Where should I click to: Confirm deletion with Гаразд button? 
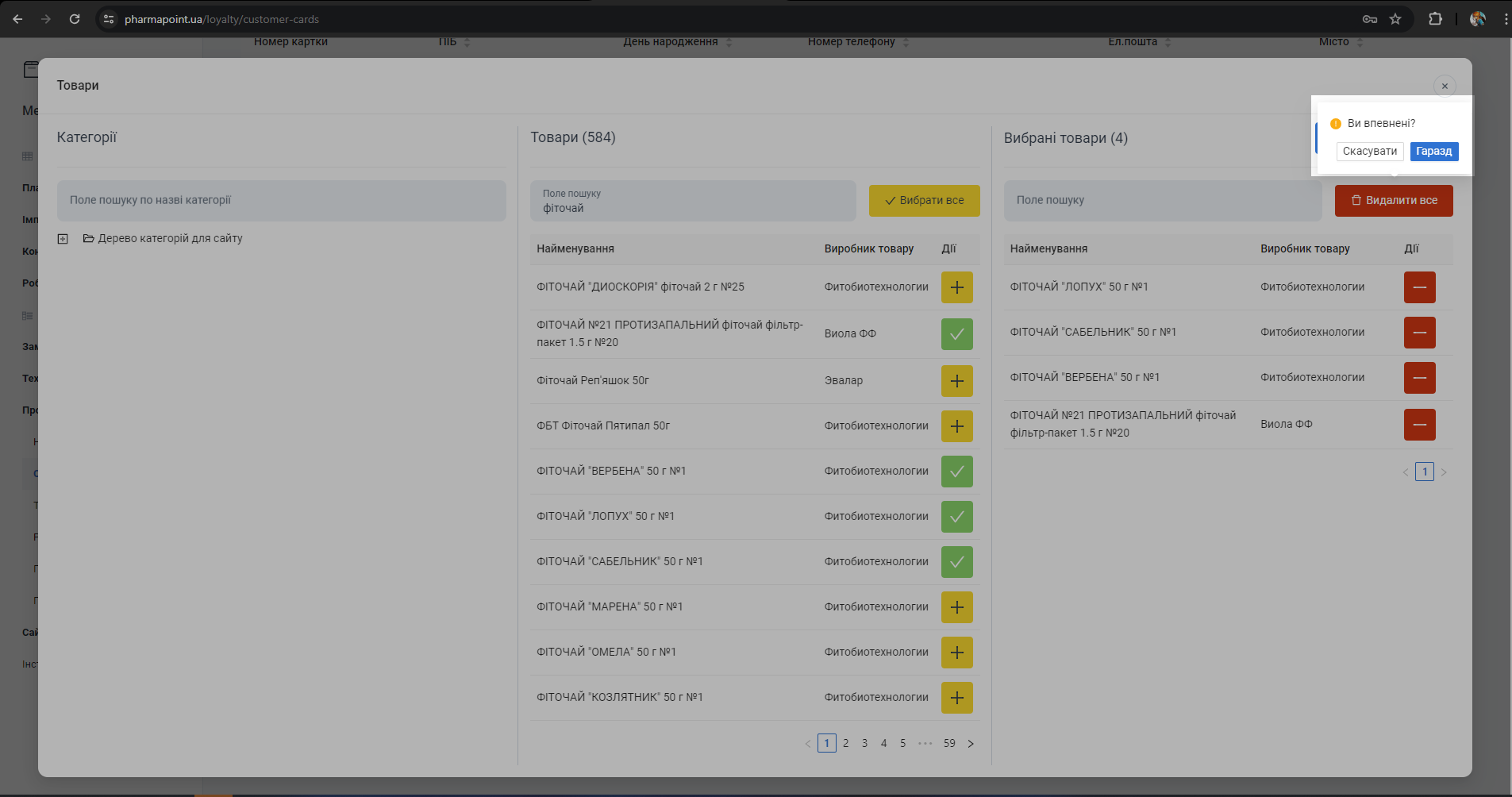(1433, 152)
